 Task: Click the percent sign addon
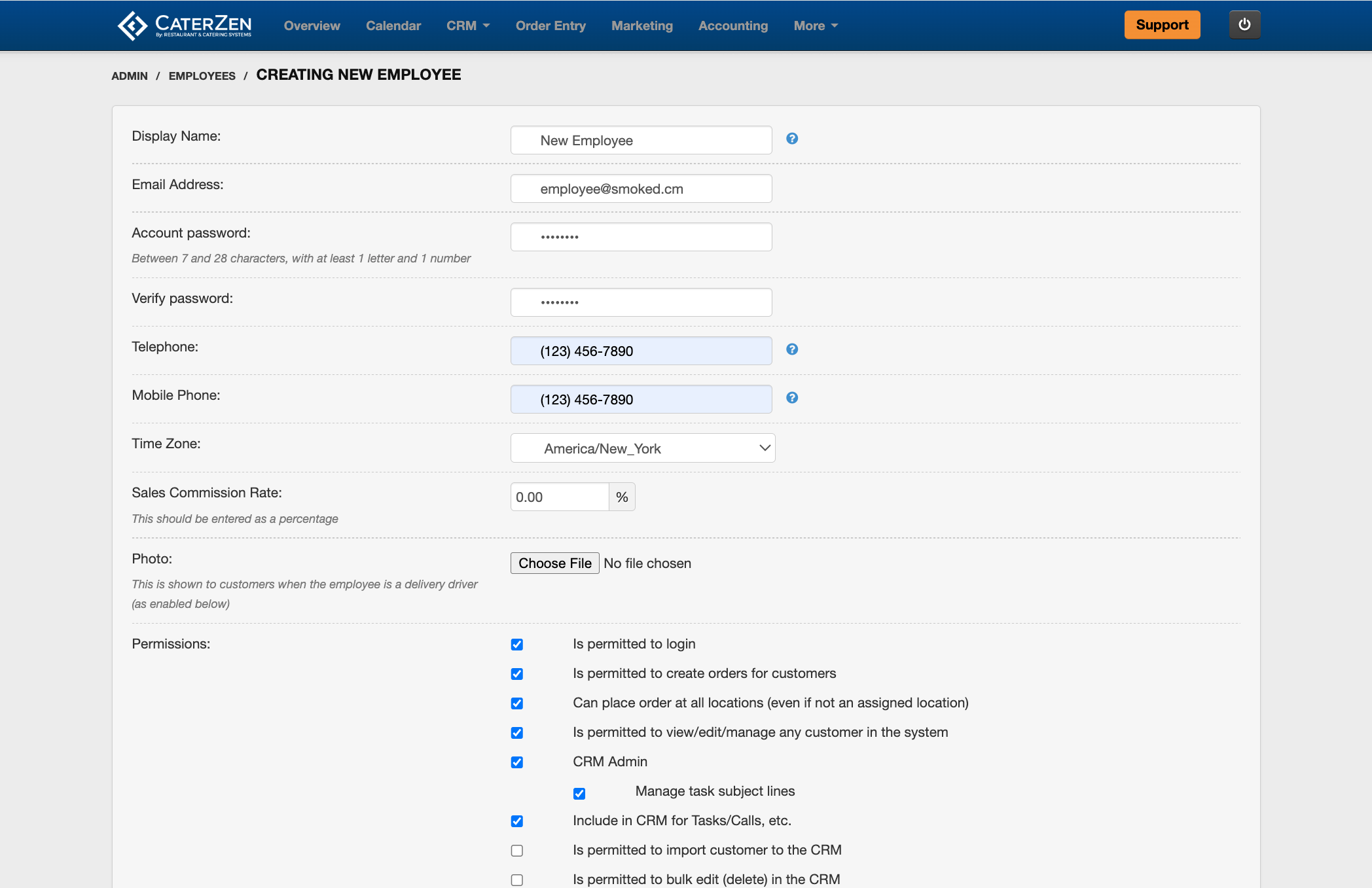click(622, 497)
